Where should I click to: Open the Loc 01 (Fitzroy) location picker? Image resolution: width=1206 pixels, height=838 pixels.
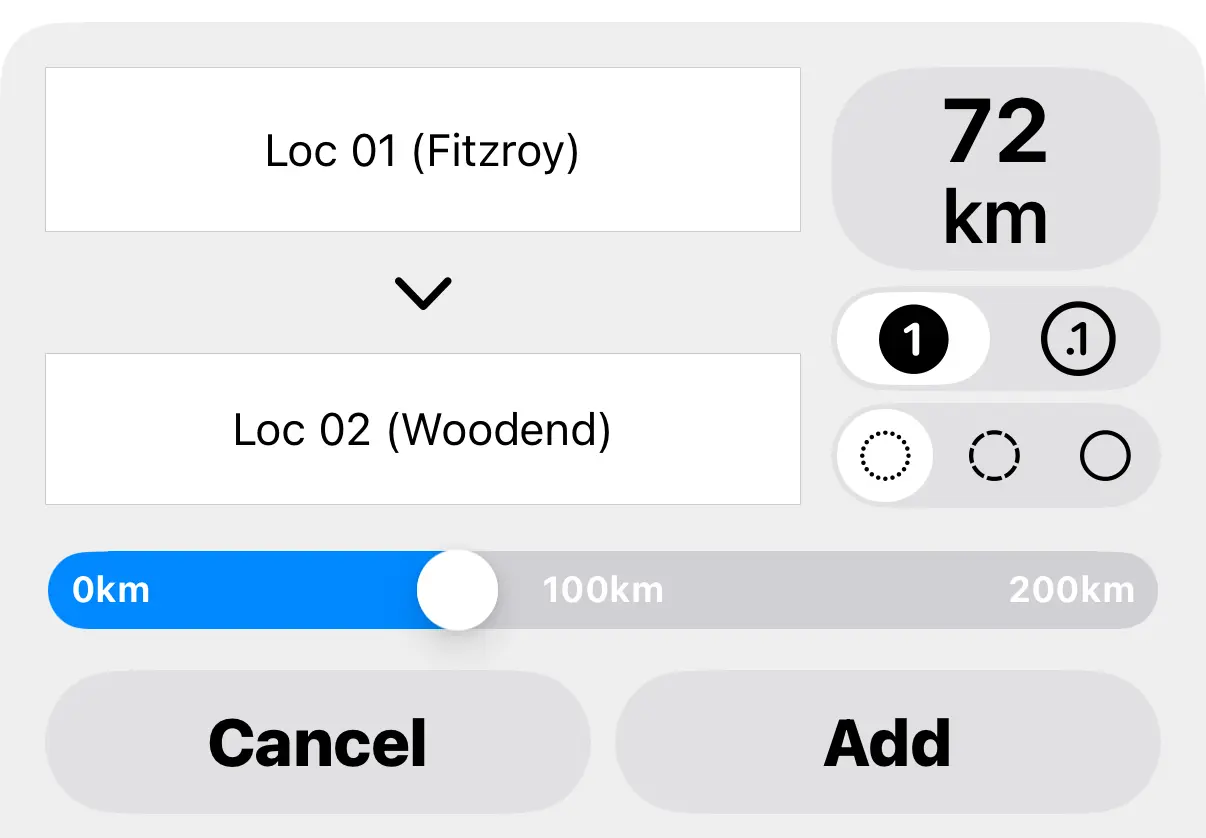click(x=422, y=150)
